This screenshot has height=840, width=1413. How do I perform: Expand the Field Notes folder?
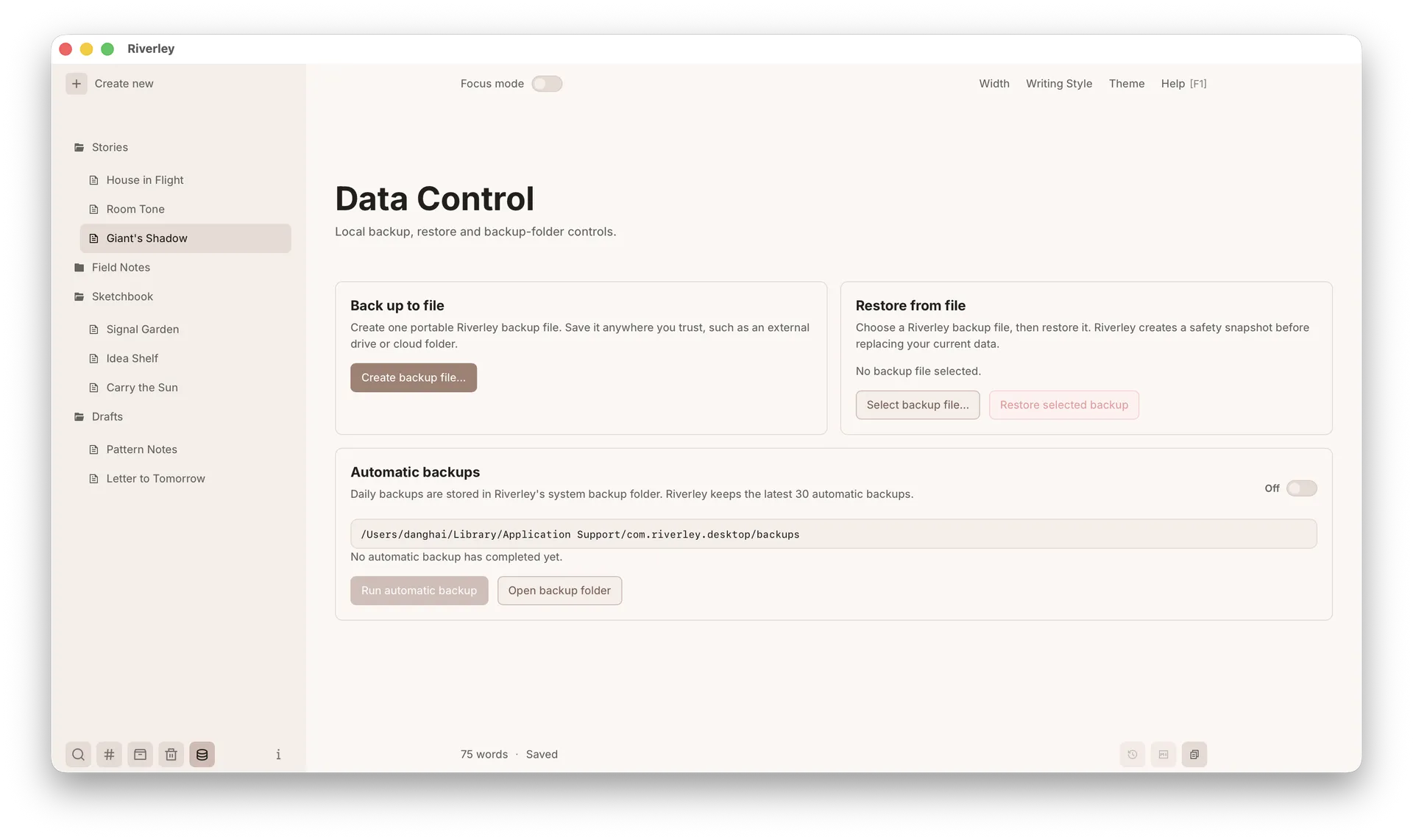click(79, 268)
